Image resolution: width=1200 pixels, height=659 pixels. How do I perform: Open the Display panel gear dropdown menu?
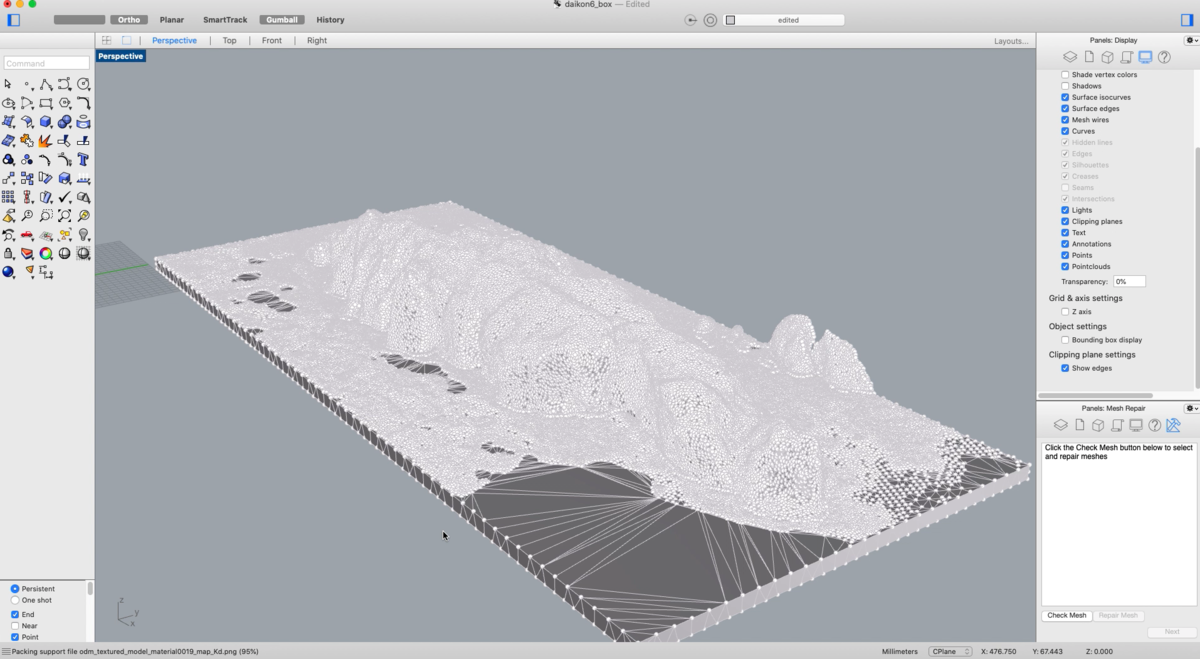tap(1190, 40)
